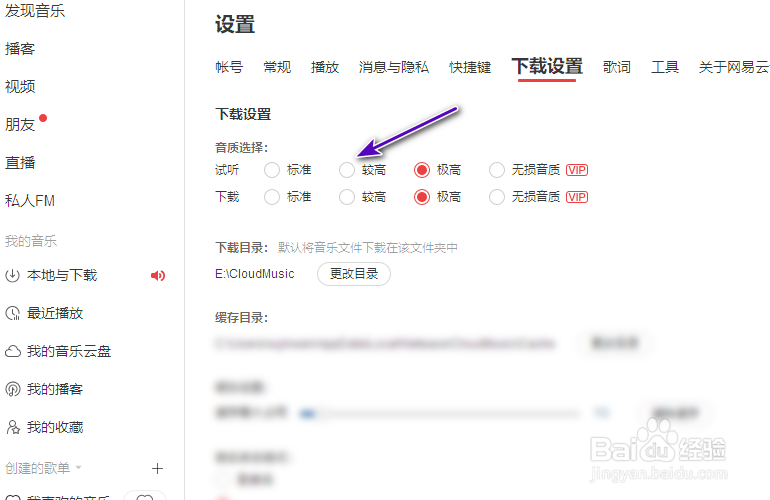Select 无损音质 for 下载

[496, 197]
